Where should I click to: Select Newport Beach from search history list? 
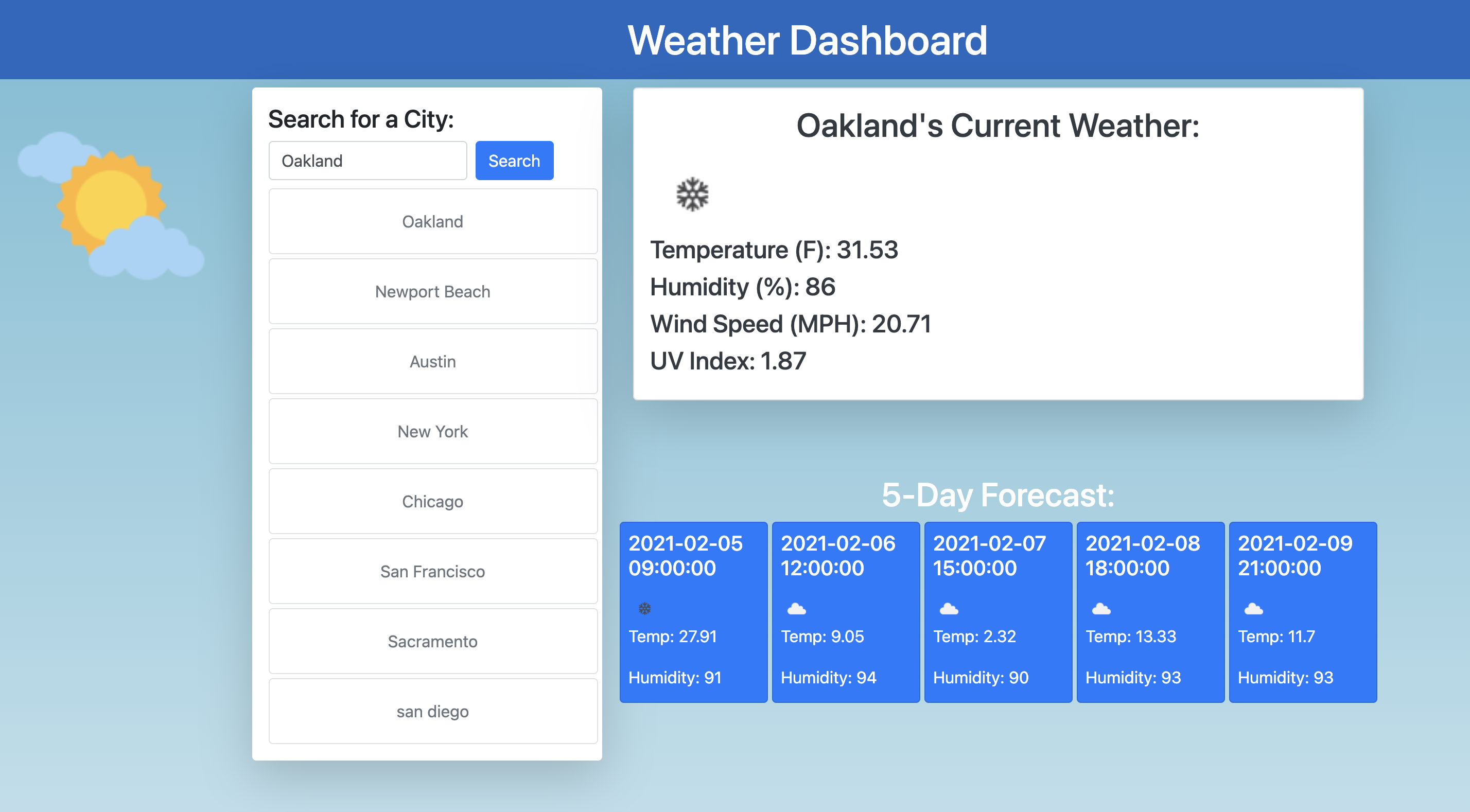431,291
